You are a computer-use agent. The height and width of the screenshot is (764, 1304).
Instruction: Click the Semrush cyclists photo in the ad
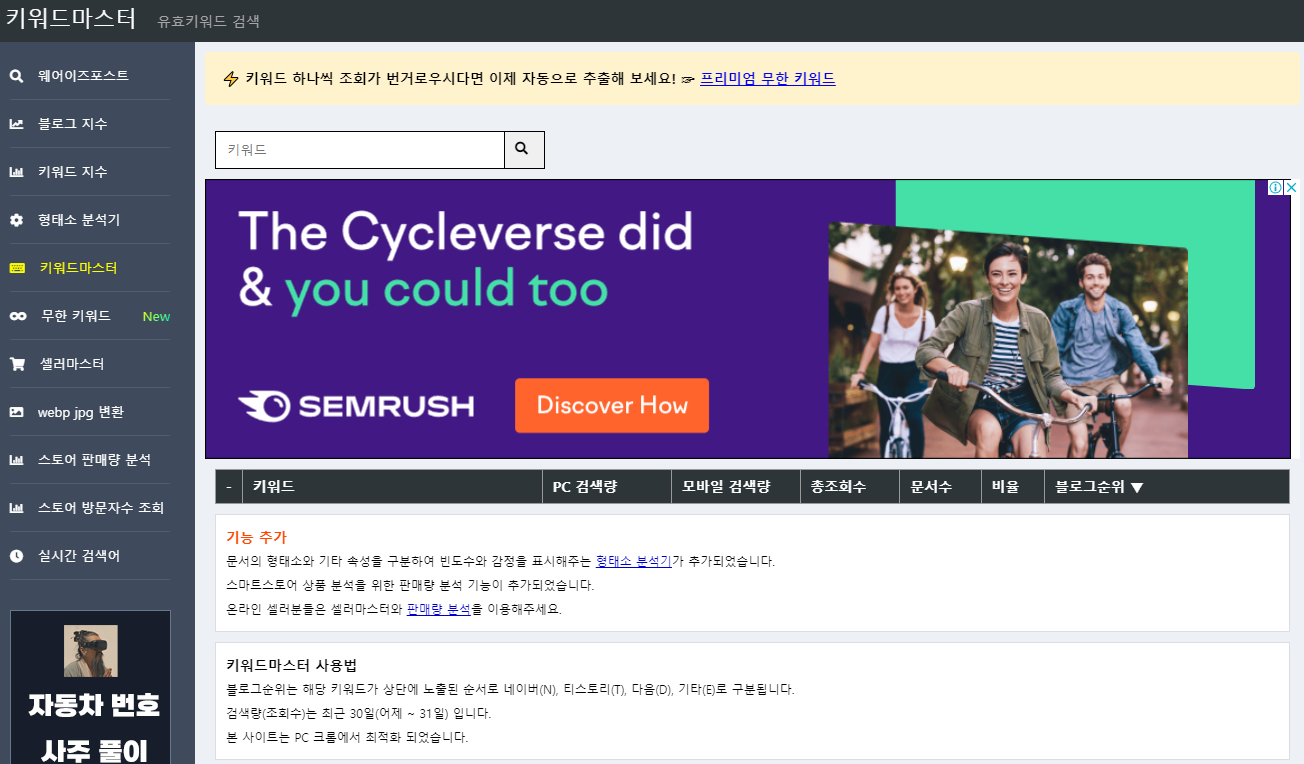pyautogui.click(x=1008, y=340)
